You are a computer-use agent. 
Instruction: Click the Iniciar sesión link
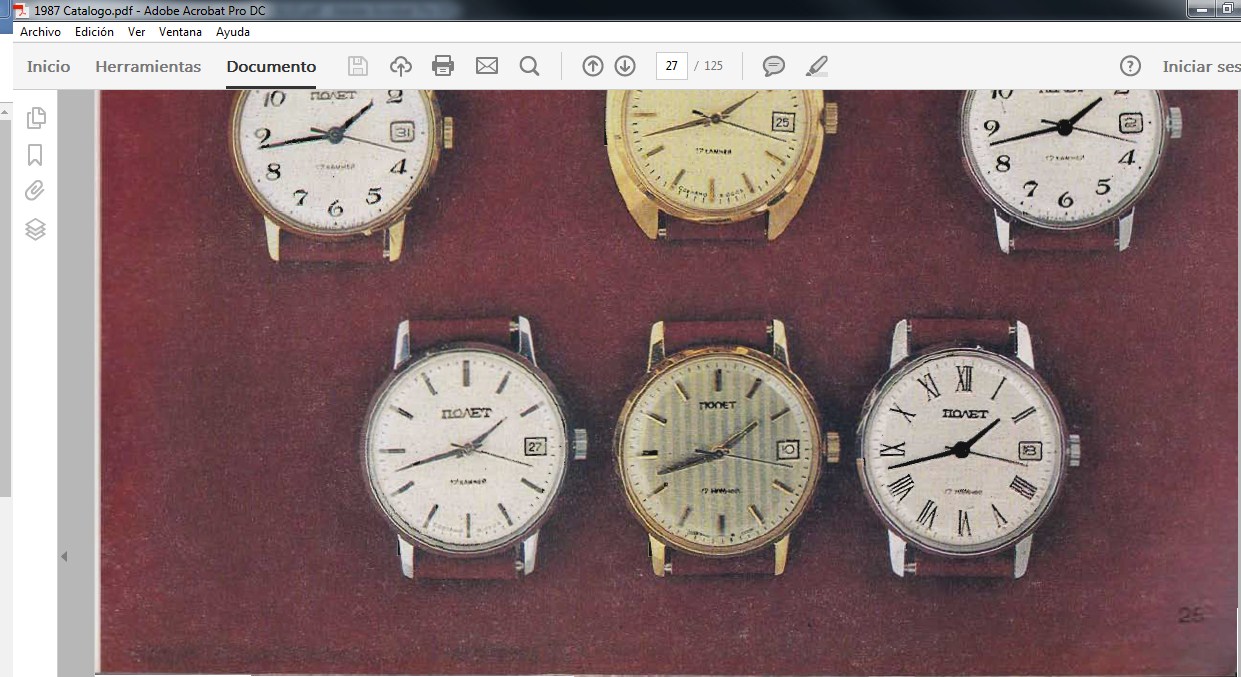[x=1201, y=67]
